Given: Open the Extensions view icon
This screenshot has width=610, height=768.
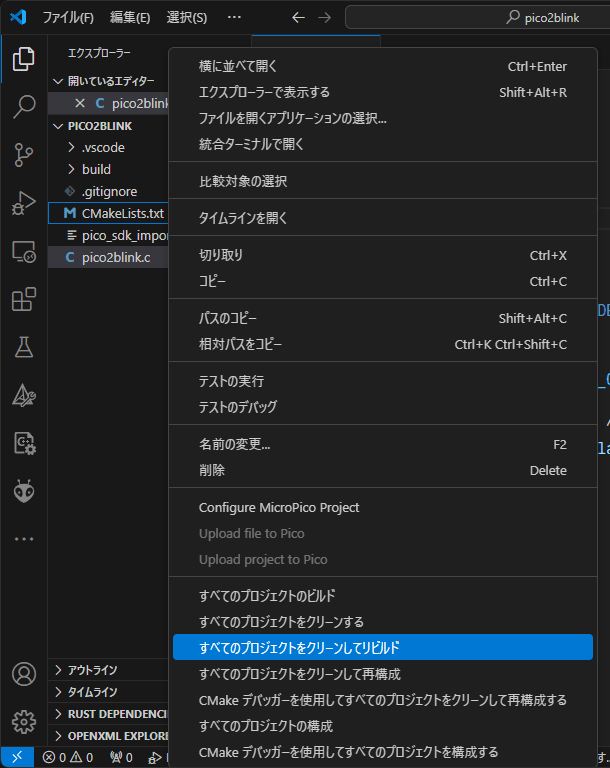Looking at the screenshot, I should (24, 299).
